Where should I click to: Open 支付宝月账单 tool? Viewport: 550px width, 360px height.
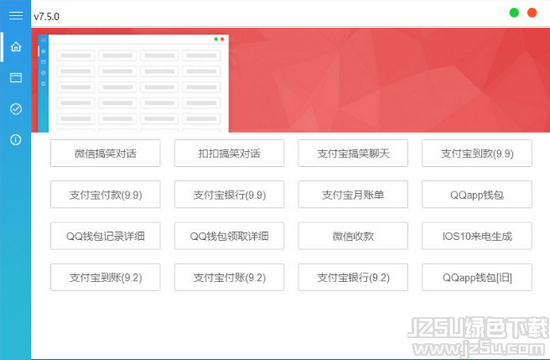(353, 194)
